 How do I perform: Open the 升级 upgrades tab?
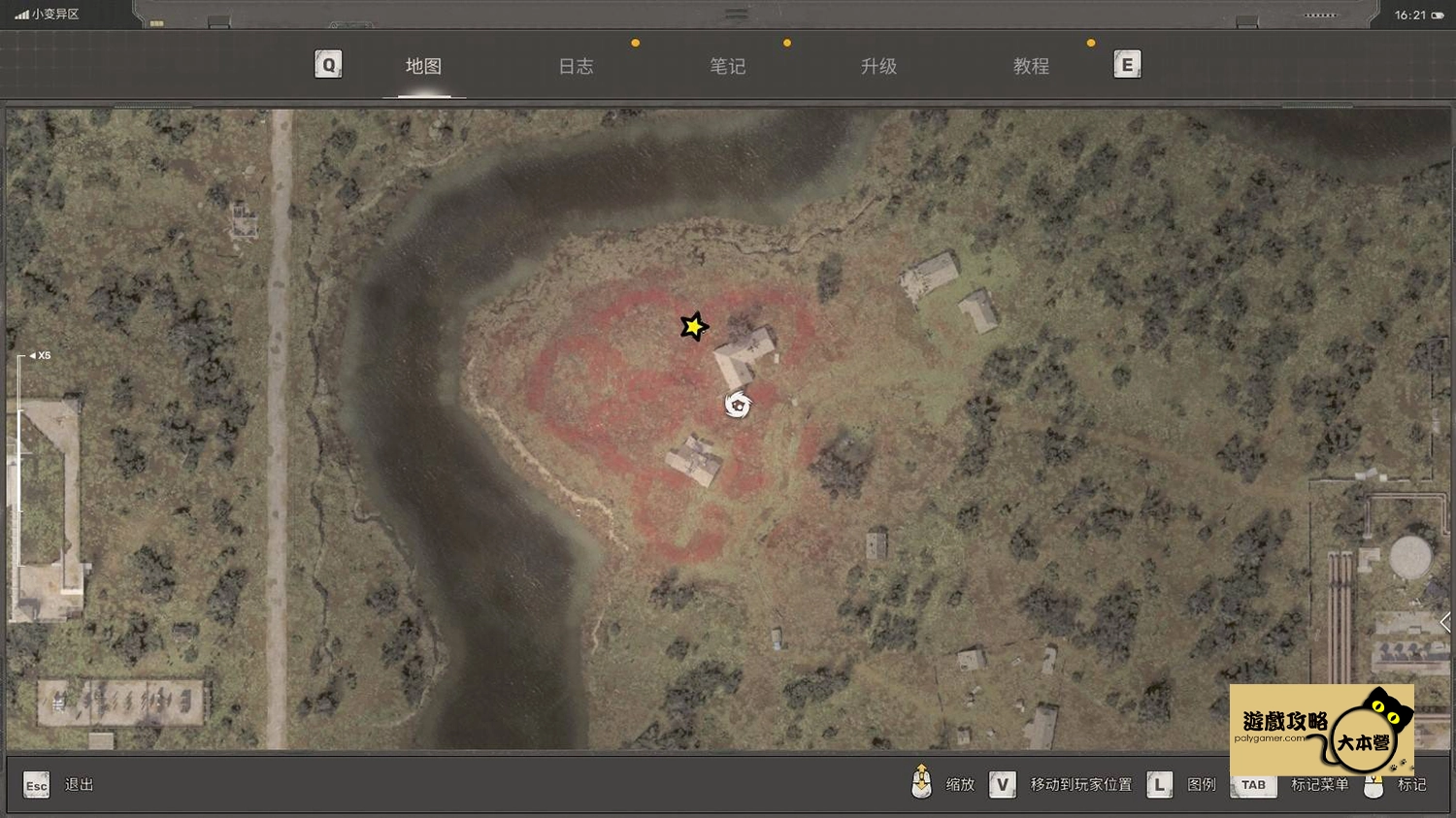[x=878, y=66]
